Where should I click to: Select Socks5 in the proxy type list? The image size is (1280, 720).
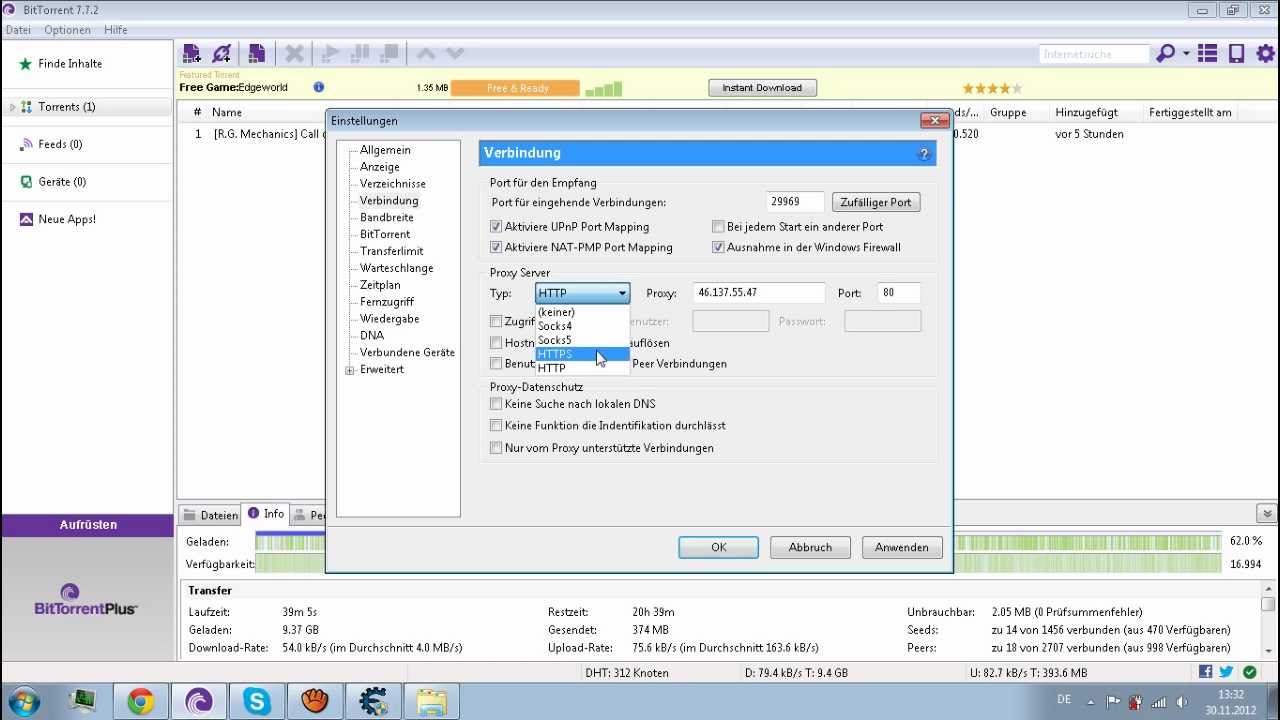(x=582, y=340)
